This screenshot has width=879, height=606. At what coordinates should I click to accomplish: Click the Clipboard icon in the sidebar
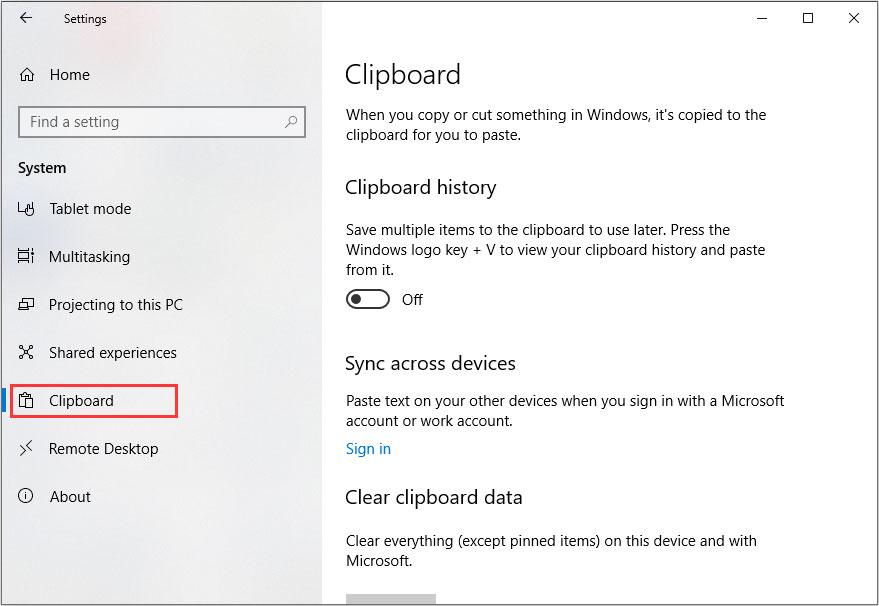click(x=25, y=400)
